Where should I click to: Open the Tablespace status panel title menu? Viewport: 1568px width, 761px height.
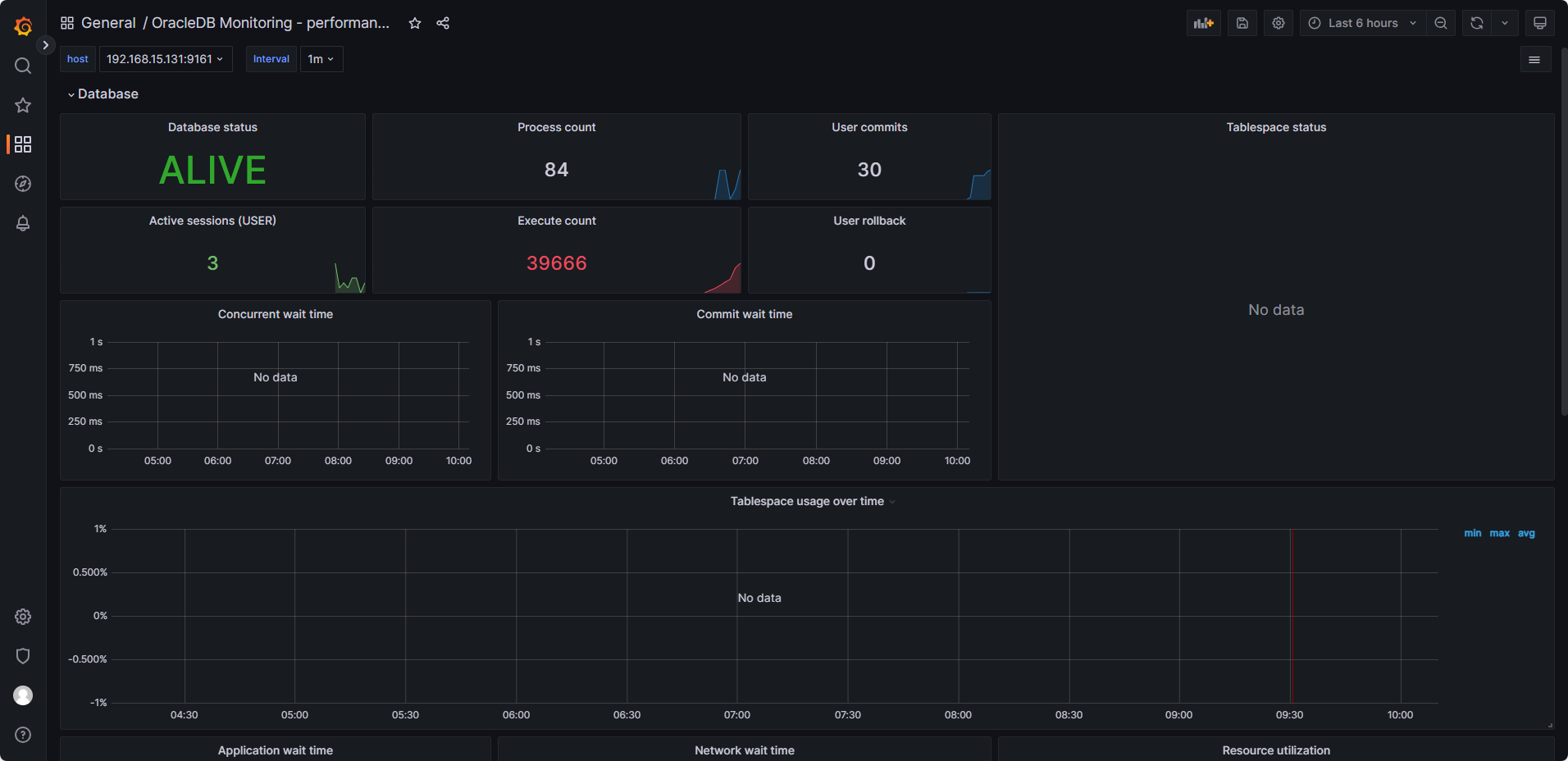click(x=1276, y=127)
